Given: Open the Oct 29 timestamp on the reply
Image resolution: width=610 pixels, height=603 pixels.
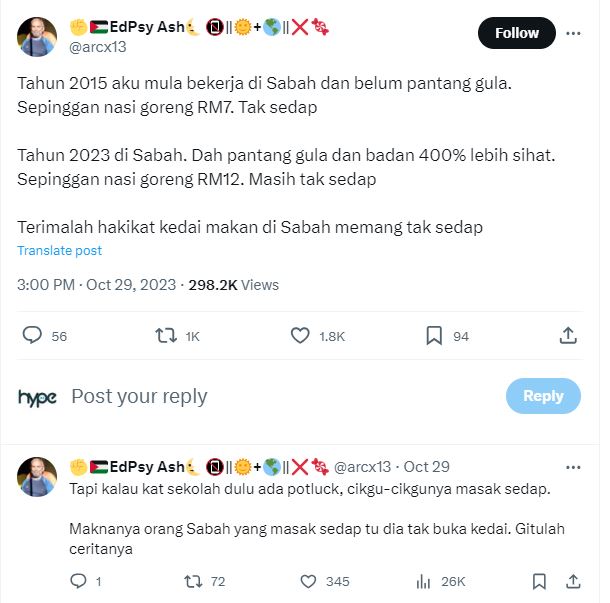Looking at the screenshot, I should [426, 467].
